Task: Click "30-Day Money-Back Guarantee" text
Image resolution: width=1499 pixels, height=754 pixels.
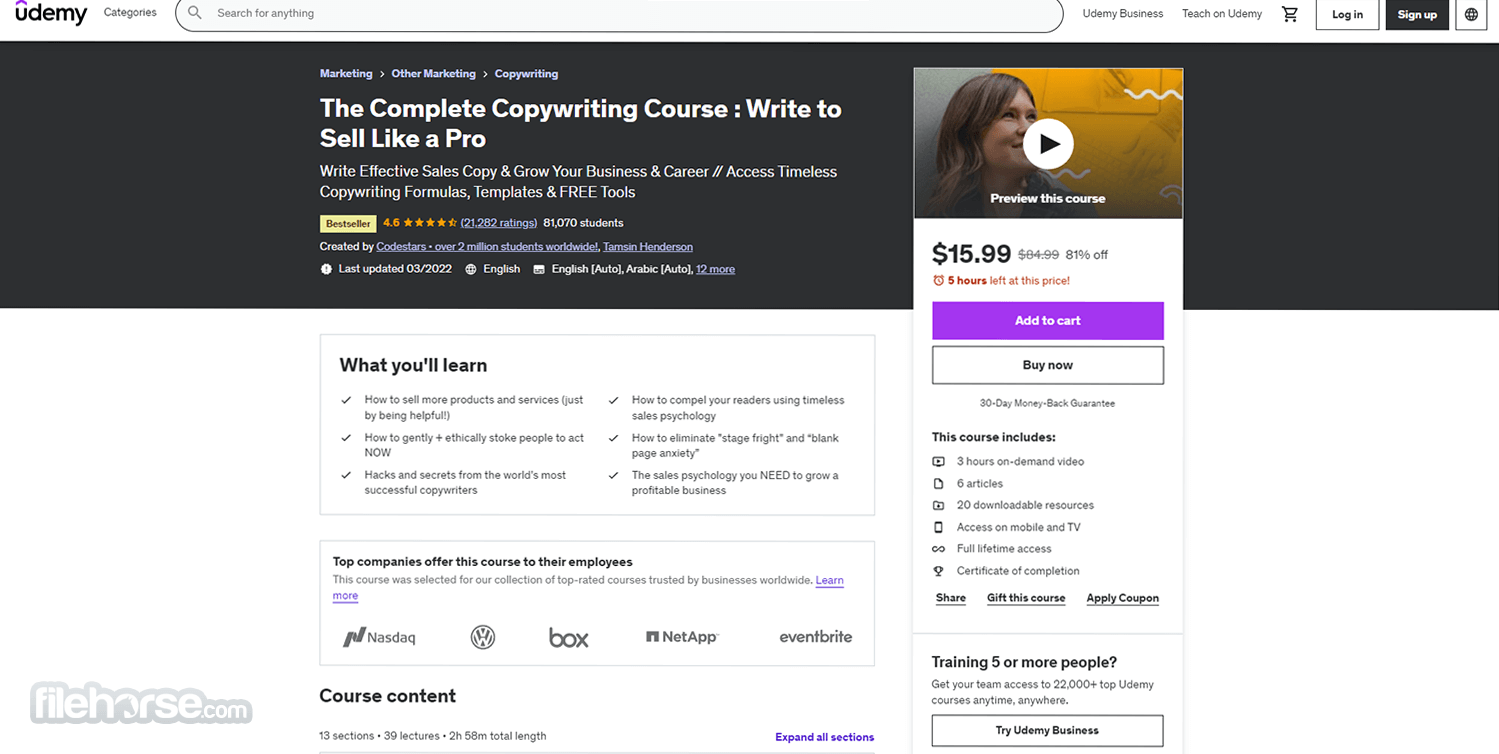Action: 1047,403
